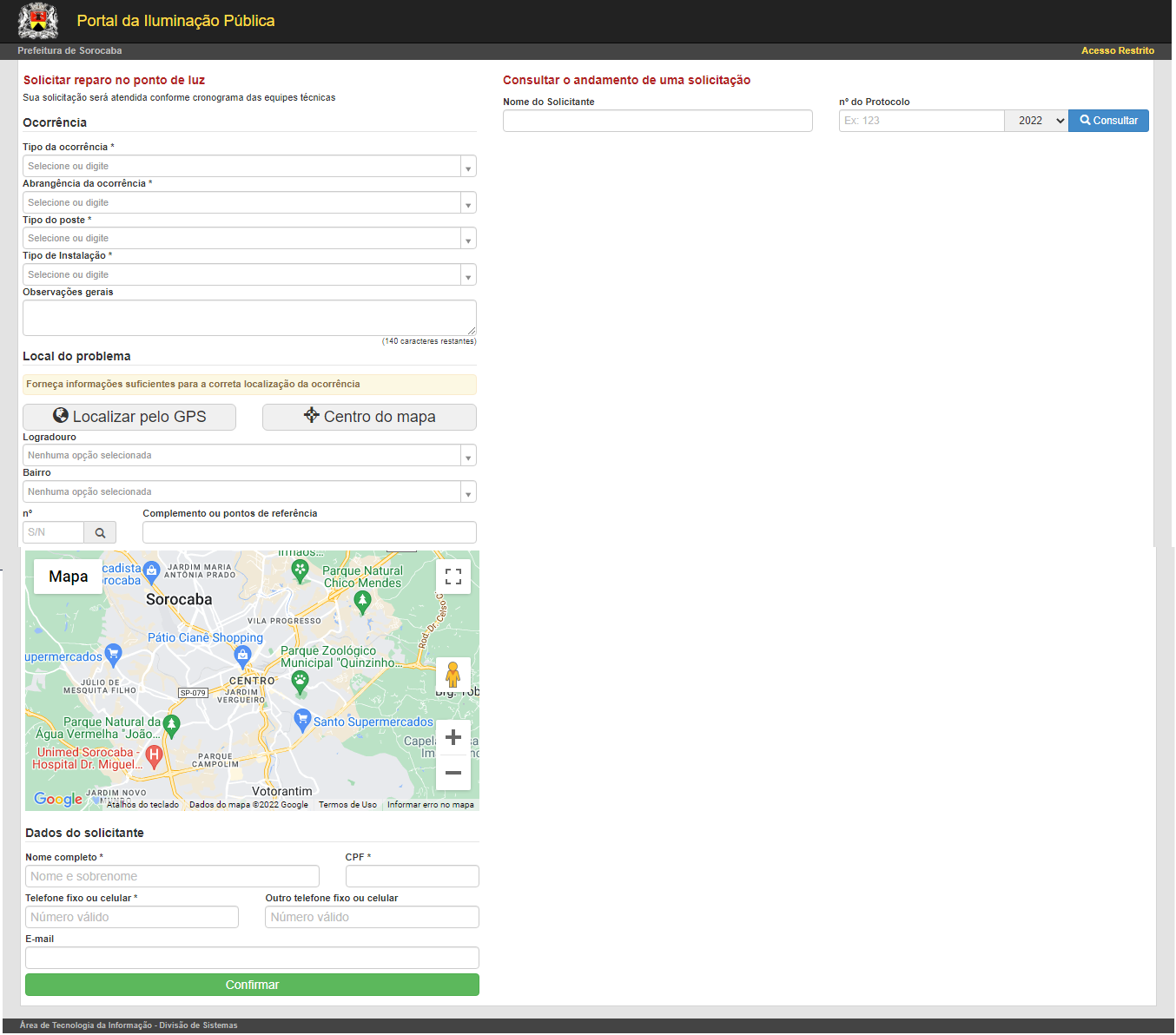Click the Unimed Sorocaba hospital marker
The width and height of the screenshot is (1176, 1035).
click(x=154, y=756)
